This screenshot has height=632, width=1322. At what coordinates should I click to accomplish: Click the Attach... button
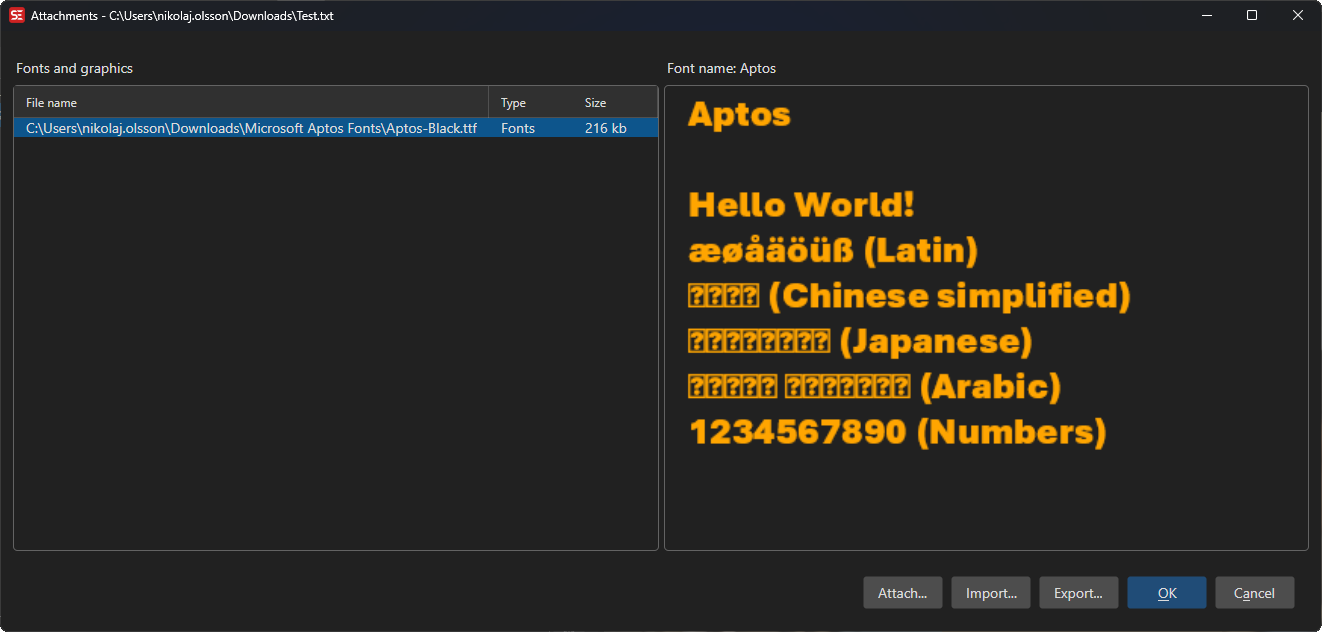pyautogui.click(x=902, y=592)
